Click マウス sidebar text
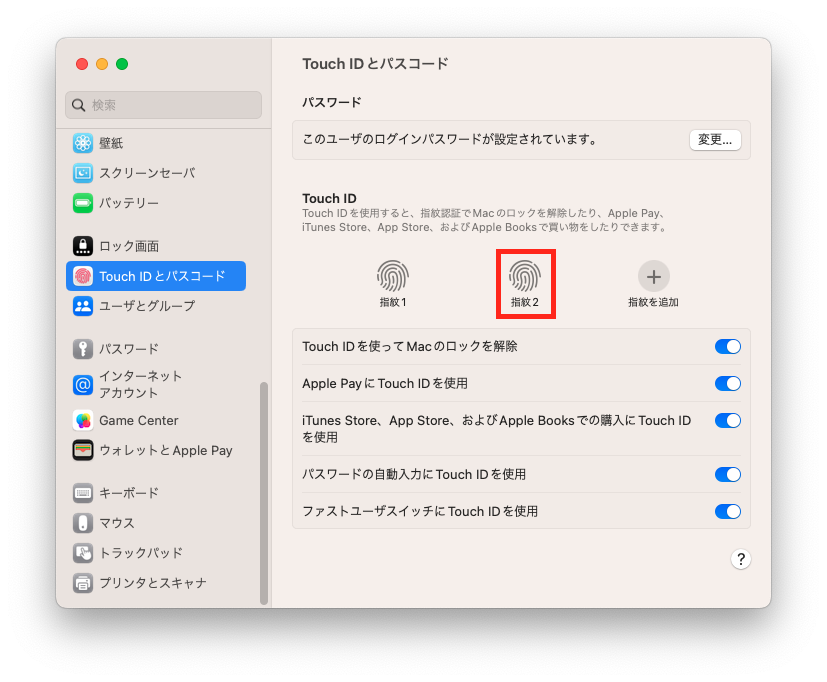The width and height of the screenshot is (827, 682). pos(117,523)
